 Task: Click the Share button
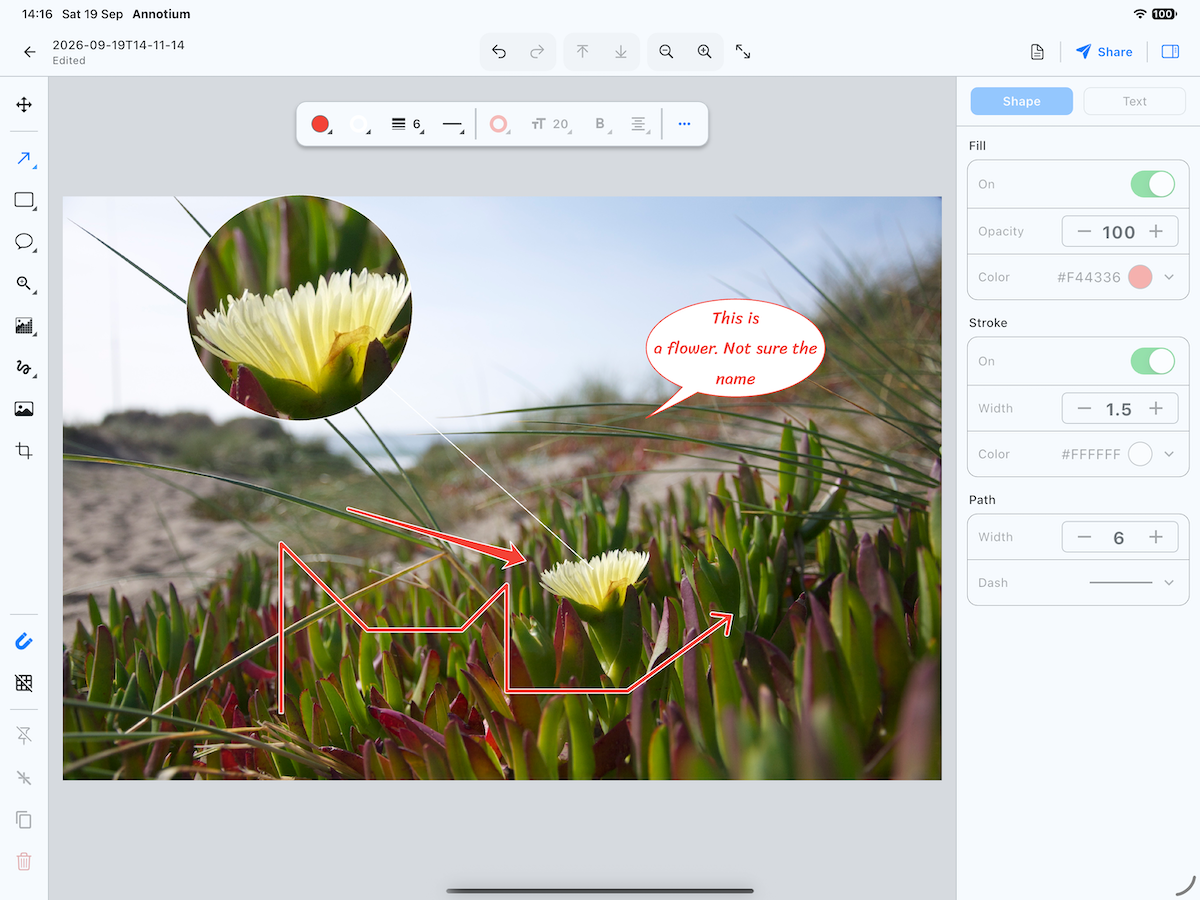pyautogui.click(x=1104, y=52)
